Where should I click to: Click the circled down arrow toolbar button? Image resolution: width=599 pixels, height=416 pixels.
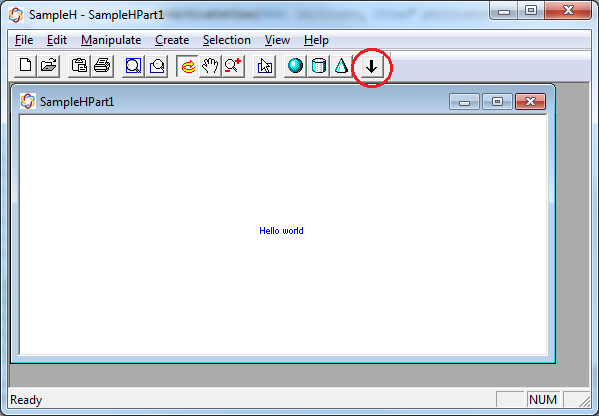[371, 67]
